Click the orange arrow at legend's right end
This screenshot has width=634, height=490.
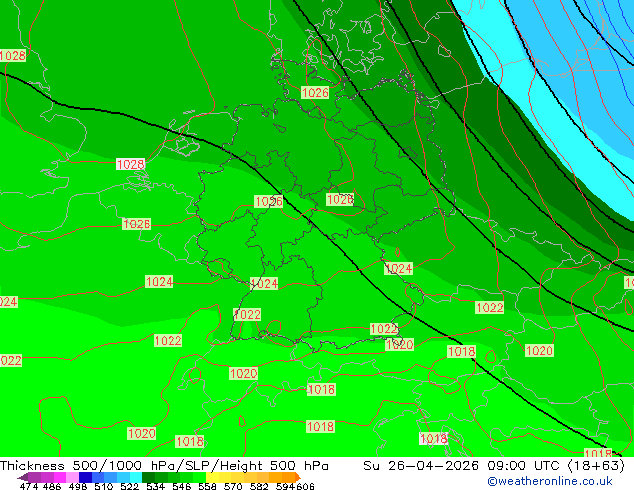[x=298, y=477]
